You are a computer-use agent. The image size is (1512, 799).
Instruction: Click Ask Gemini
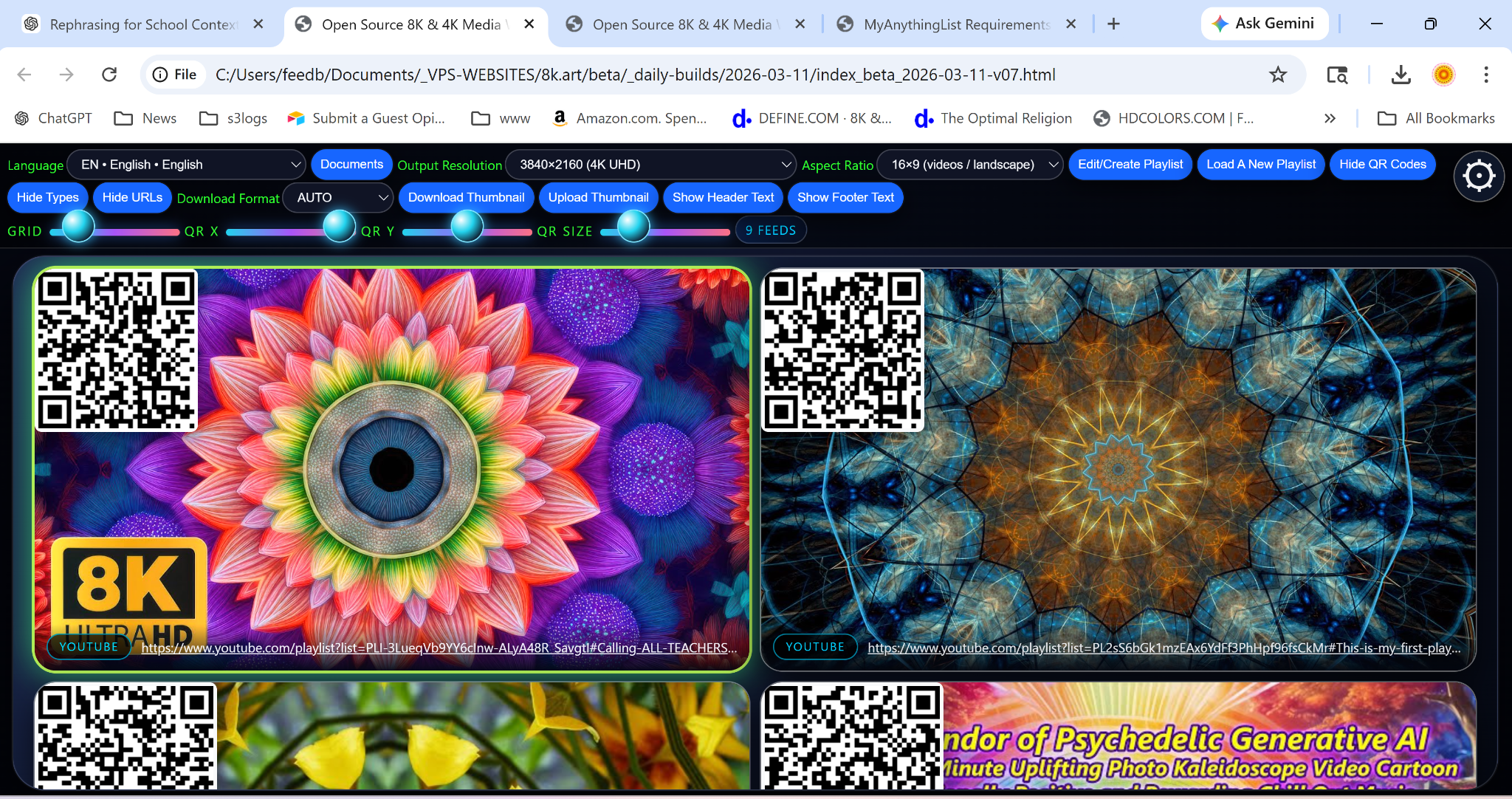coord(1264,24)
